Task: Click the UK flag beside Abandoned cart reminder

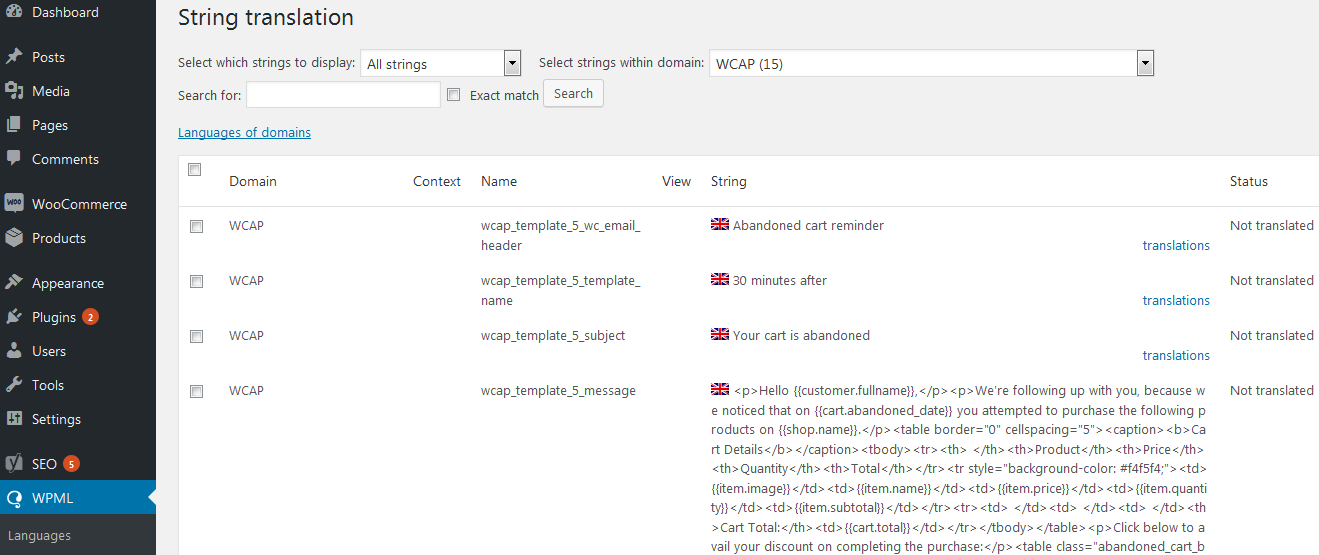Action: pyautogui.click(x=720, y=225)
